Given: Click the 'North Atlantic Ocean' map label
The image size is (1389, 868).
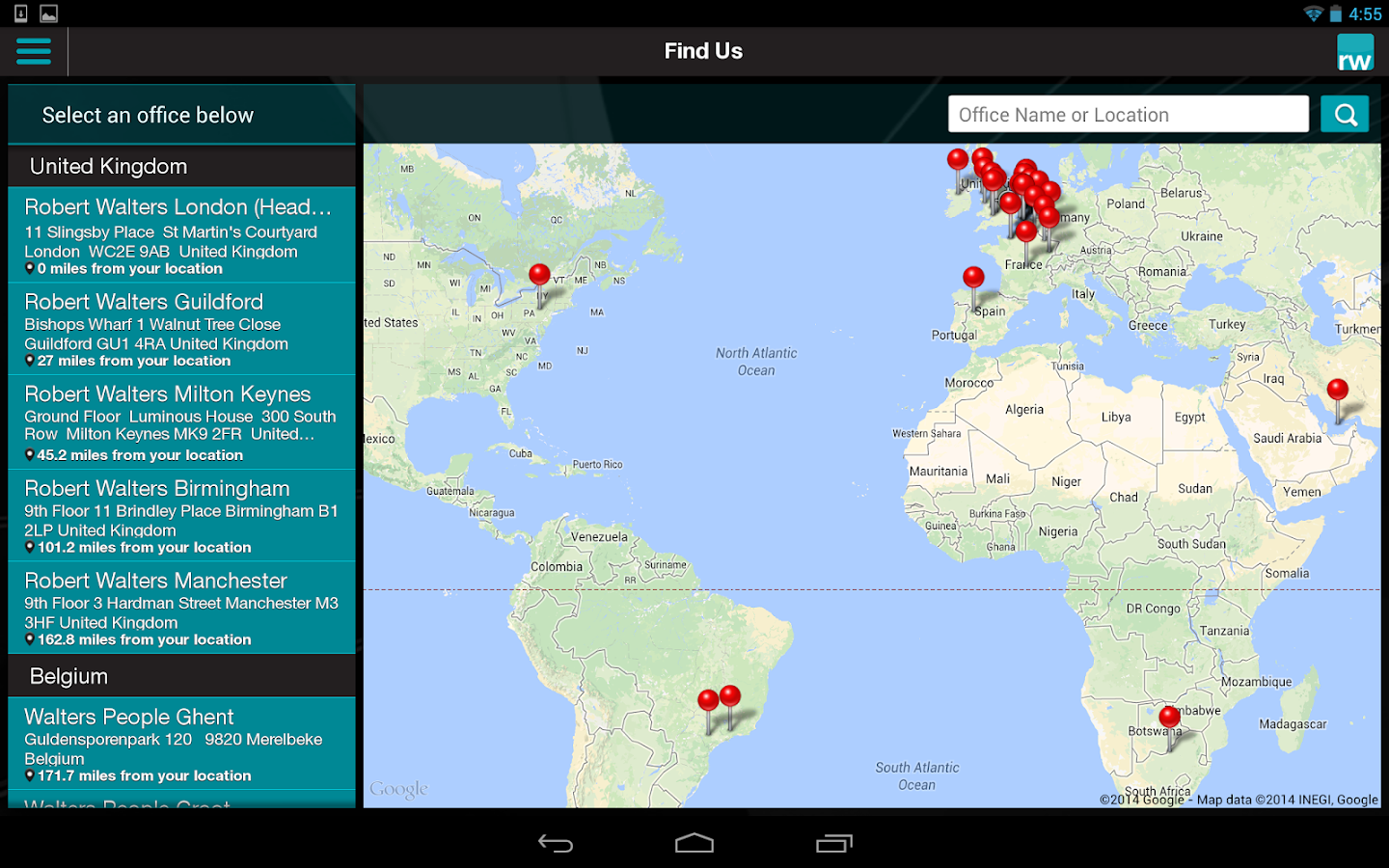Looking at the screenshot, I should coord(756,362).
